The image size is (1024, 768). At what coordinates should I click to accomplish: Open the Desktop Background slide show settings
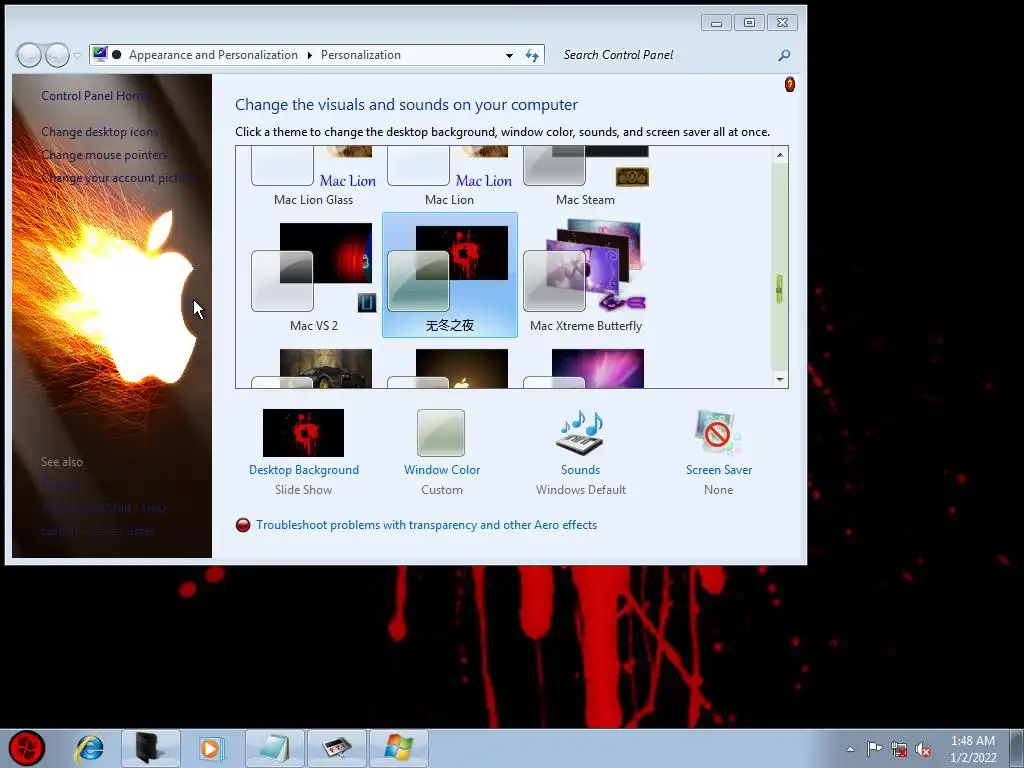[x=303, y=433]
